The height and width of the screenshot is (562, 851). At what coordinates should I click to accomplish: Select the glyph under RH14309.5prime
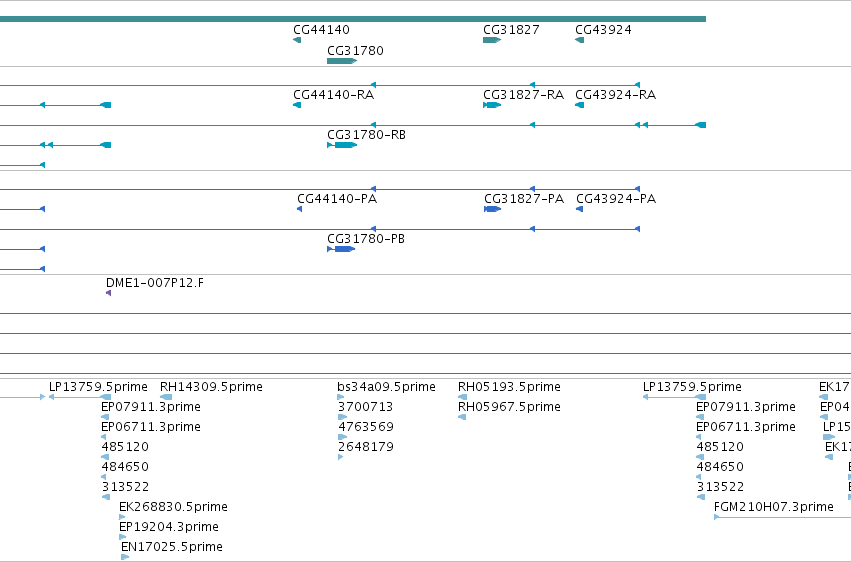(166, 398)
